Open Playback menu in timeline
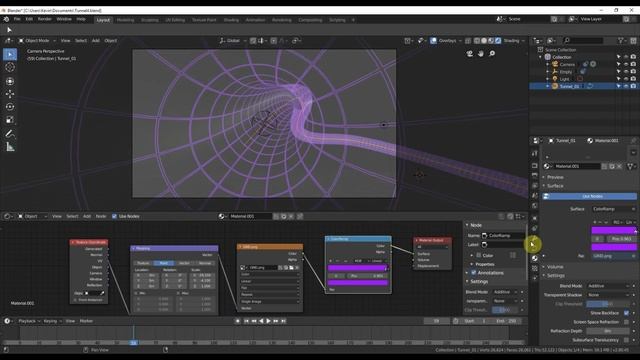The width and height of the screenshot is (640, 360). [29, 321]
